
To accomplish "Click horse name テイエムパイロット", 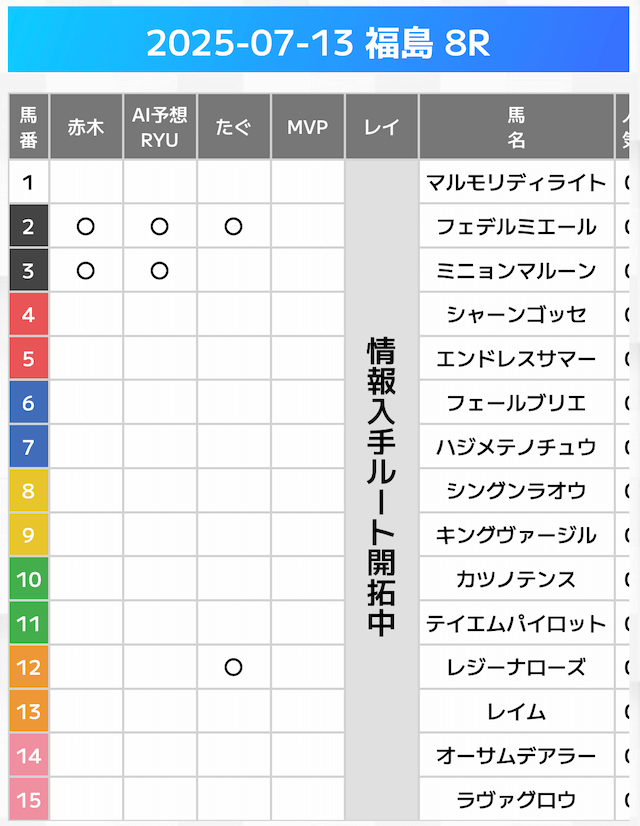I will (x=516, y=624).
